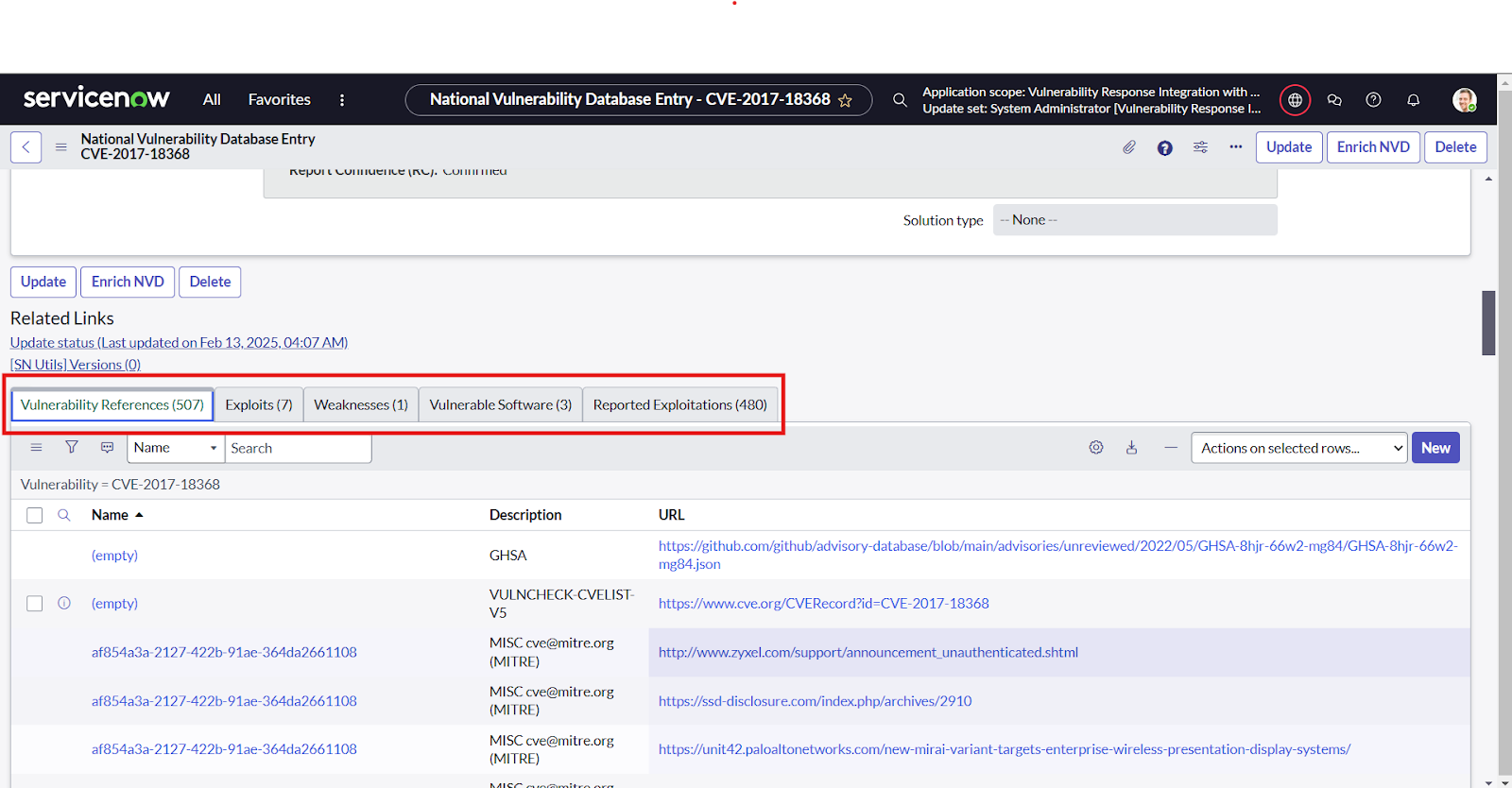The width and height of the screenshot is (1512, 788).
Task: Check the VULNCHECK-CVELIST-V5 row checkbox
Action: (x=35, y=604)
